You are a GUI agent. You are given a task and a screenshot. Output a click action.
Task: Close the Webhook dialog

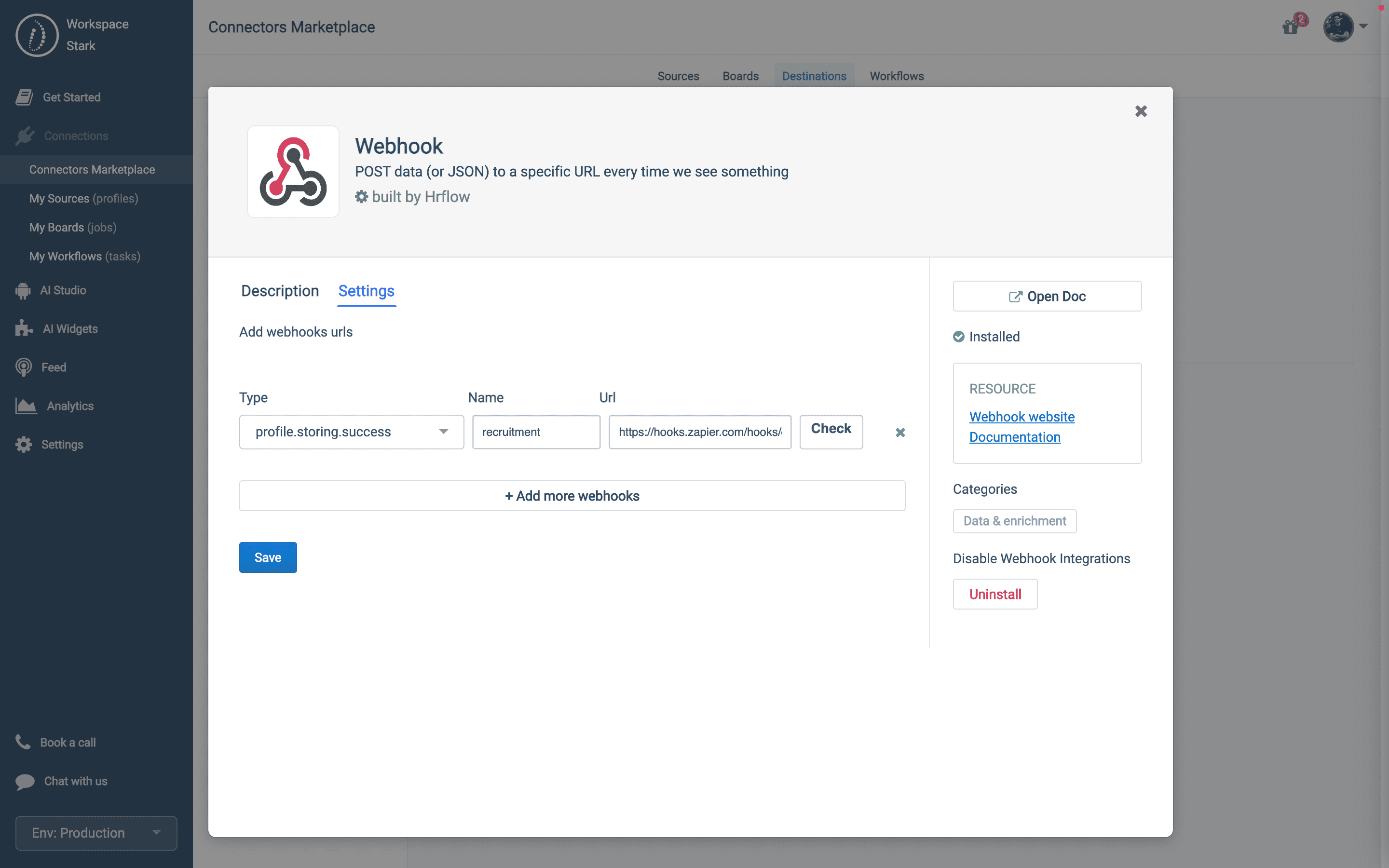[1141, 111]
